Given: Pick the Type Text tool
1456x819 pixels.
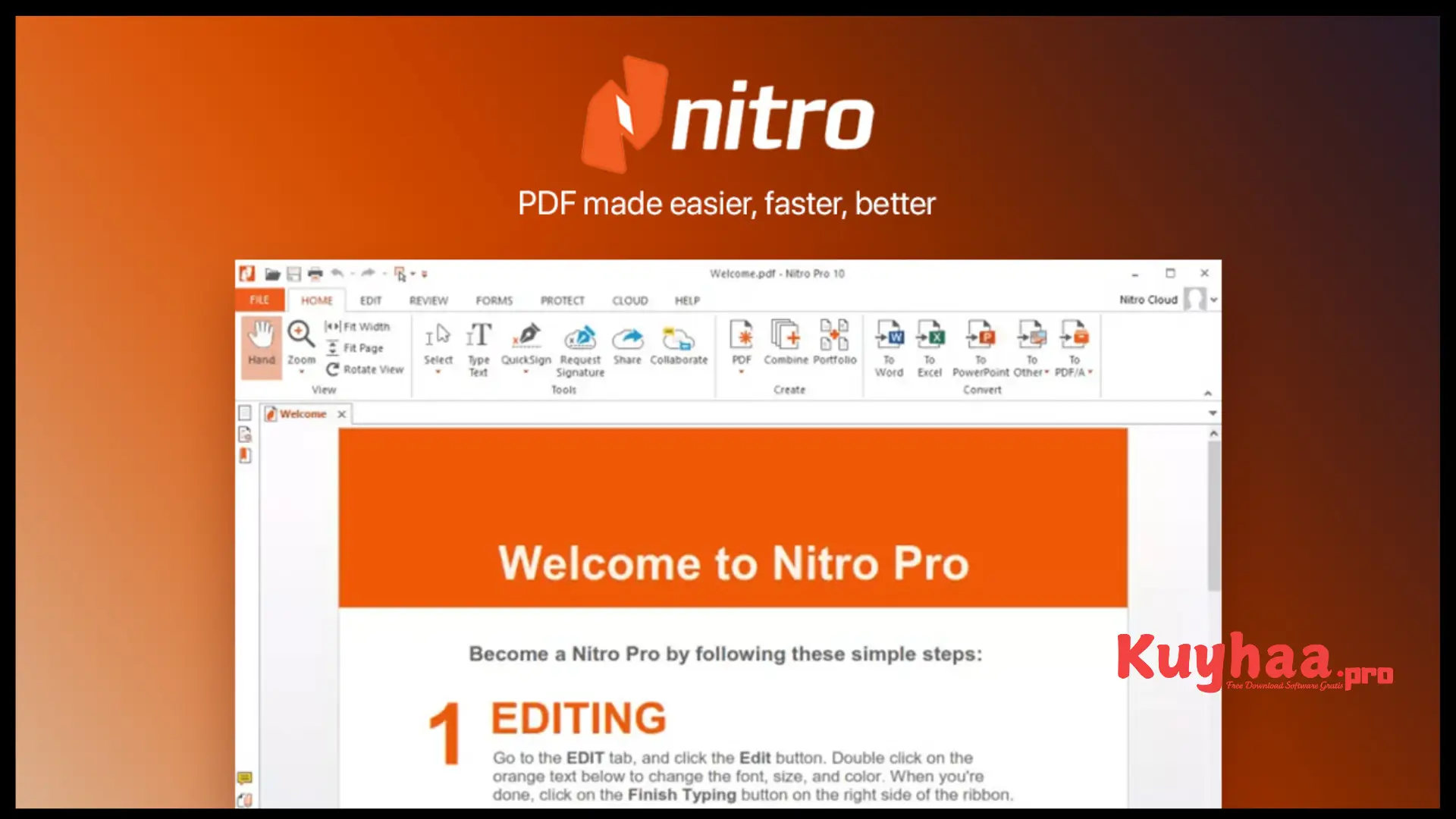Looking at the screenshot, I should click(x=479, y=349).
